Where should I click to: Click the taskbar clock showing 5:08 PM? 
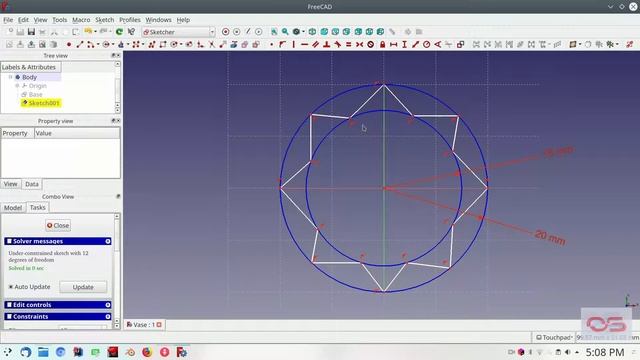point(605,352)
